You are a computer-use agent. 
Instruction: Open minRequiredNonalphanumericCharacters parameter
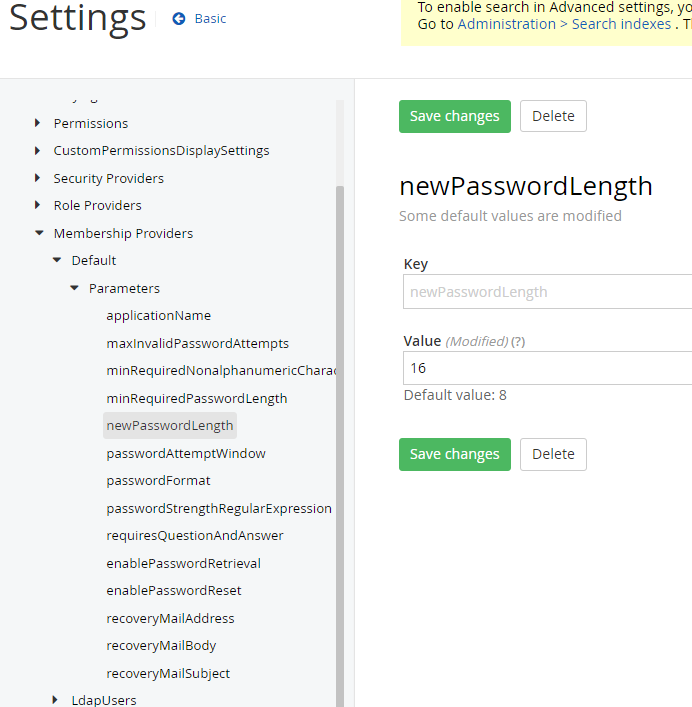[x=221, y=371]
